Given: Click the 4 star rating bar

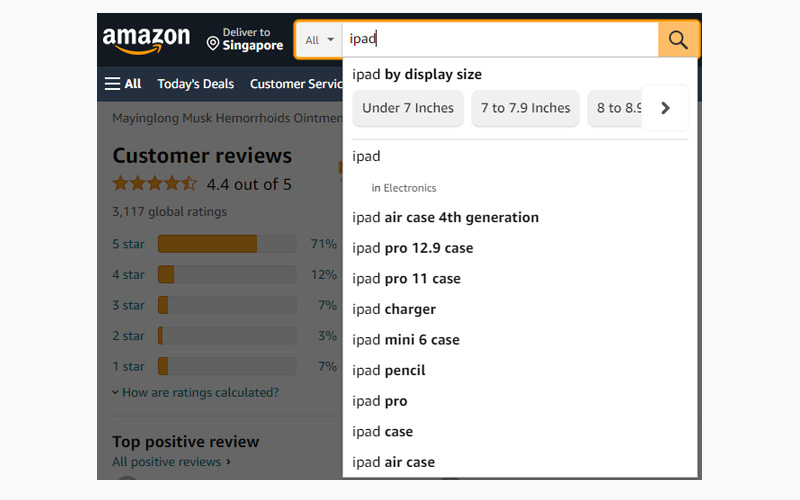Looking at the screenshot, I should coord(226,274).
